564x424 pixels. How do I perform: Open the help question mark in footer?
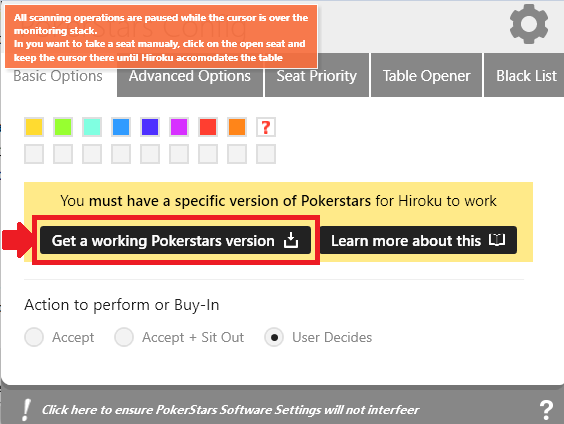pos(546,410)
